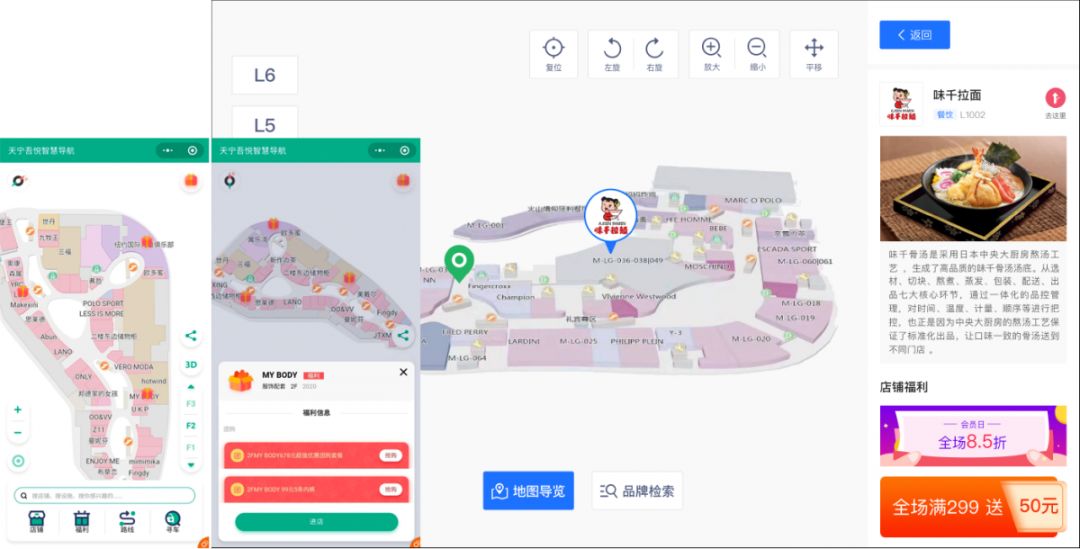Screen dimensions: 1080x549
Task: Click top-right gift icon on MY BODY phone
Action: pyautogui.click(x=403, y=180)
